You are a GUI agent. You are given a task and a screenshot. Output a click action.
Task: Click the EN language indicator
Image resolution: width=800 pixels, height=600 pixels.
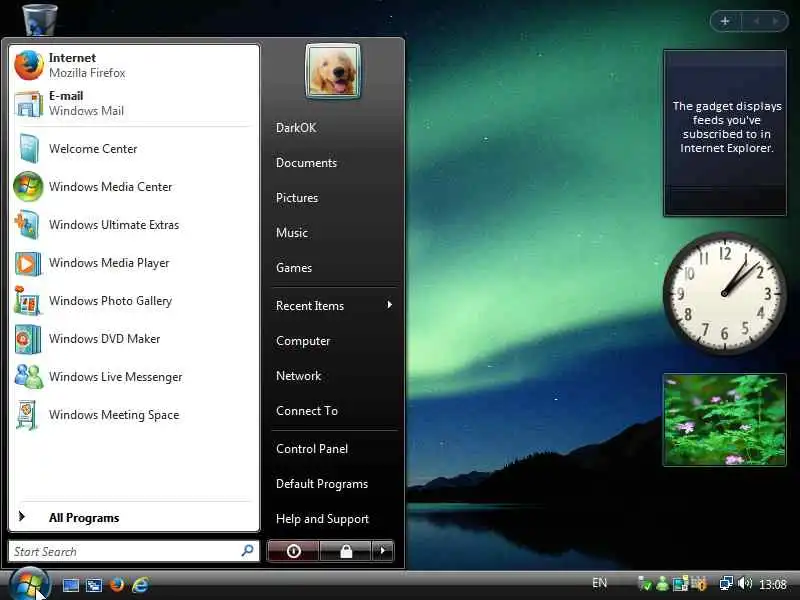[599, 583]
